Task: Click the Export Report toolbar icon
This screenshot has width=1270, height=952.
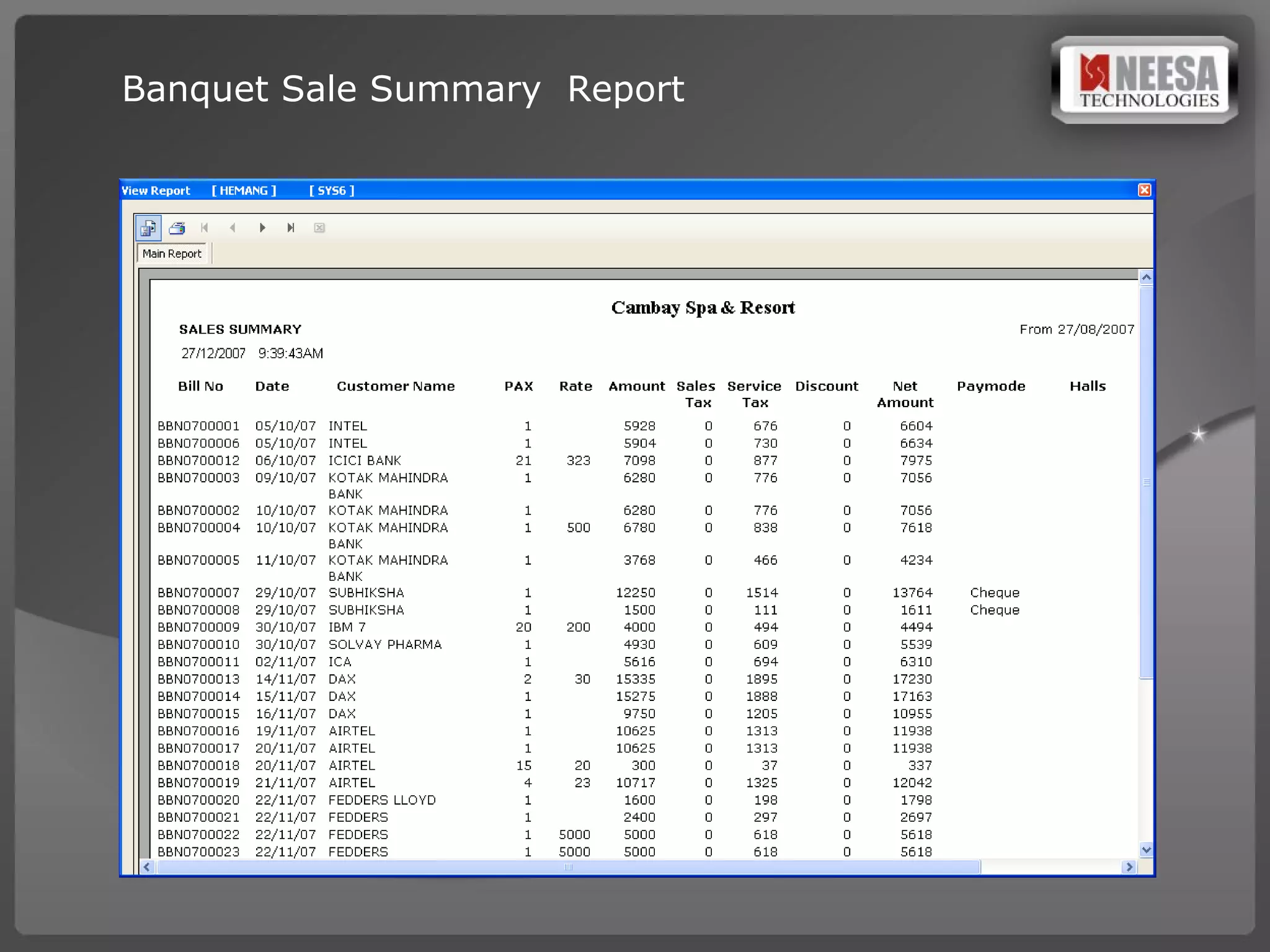Action: pyautogui.click(x=148, y=228)
